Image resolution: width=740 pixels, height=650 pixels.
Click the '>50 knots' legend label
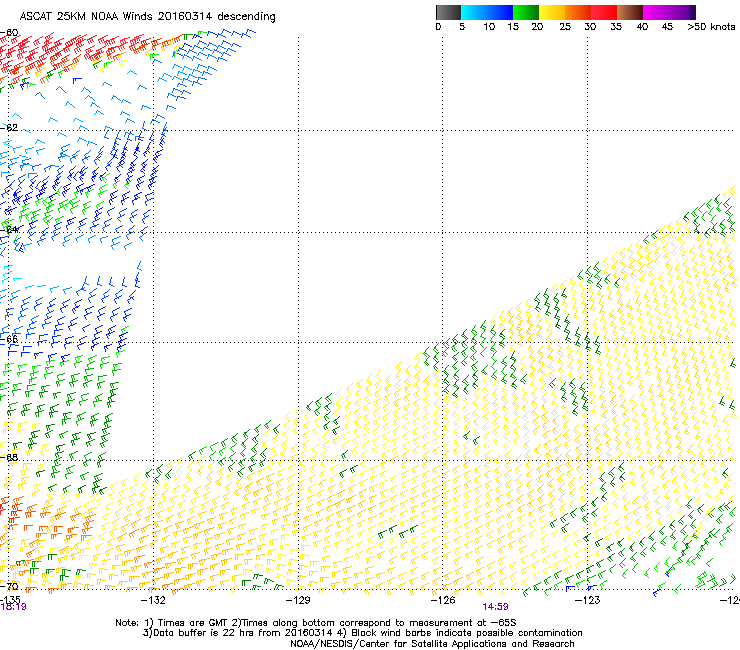coord(711,27)
